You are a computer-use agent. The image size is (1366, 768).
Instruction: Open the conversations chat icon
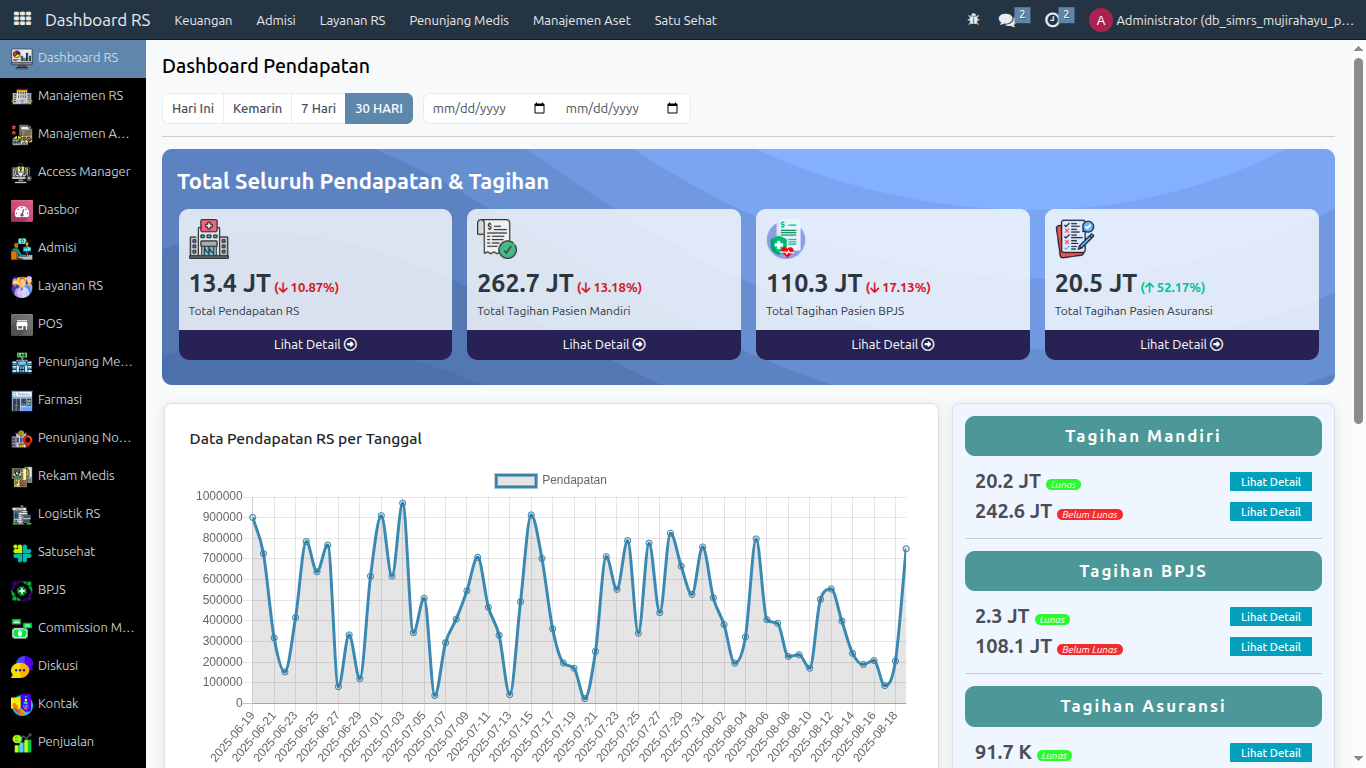pos(1007,20)
